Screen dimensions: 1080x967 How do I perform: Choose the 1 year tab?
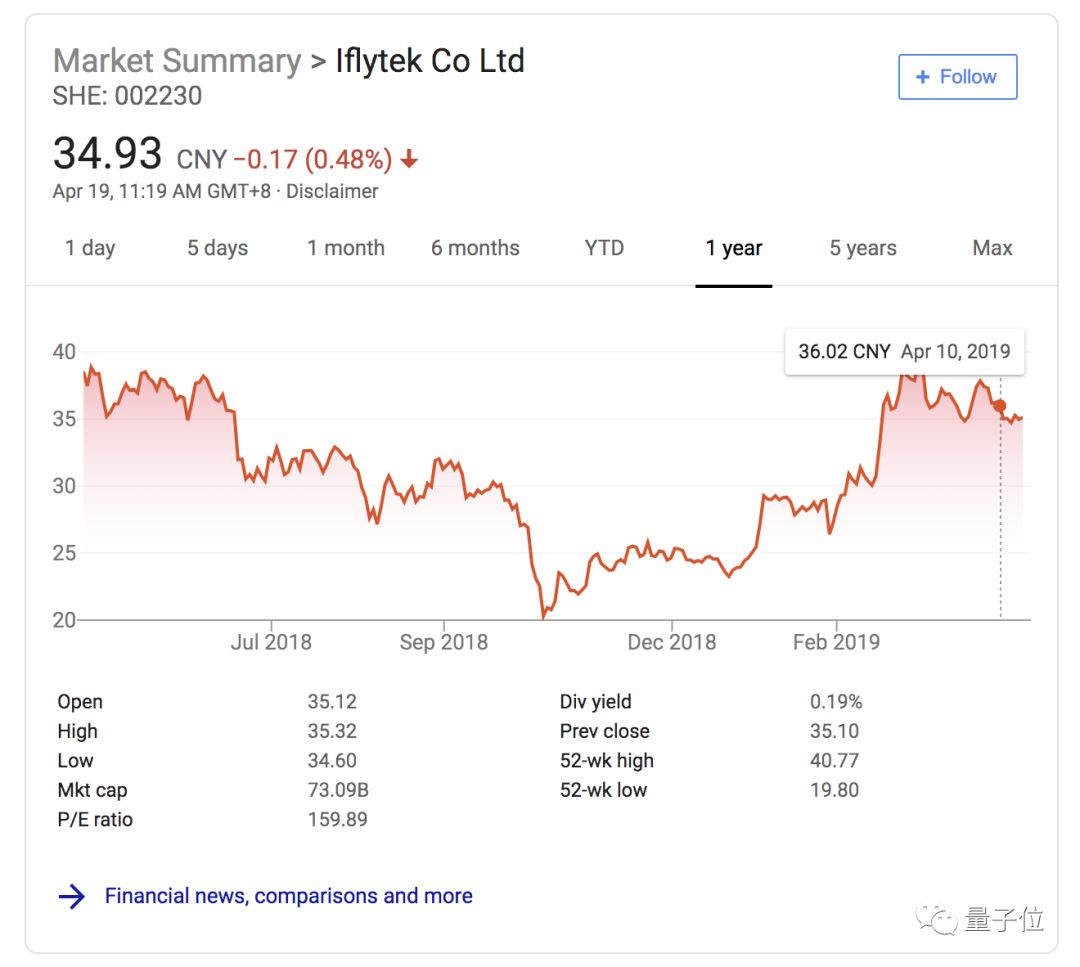734,248
